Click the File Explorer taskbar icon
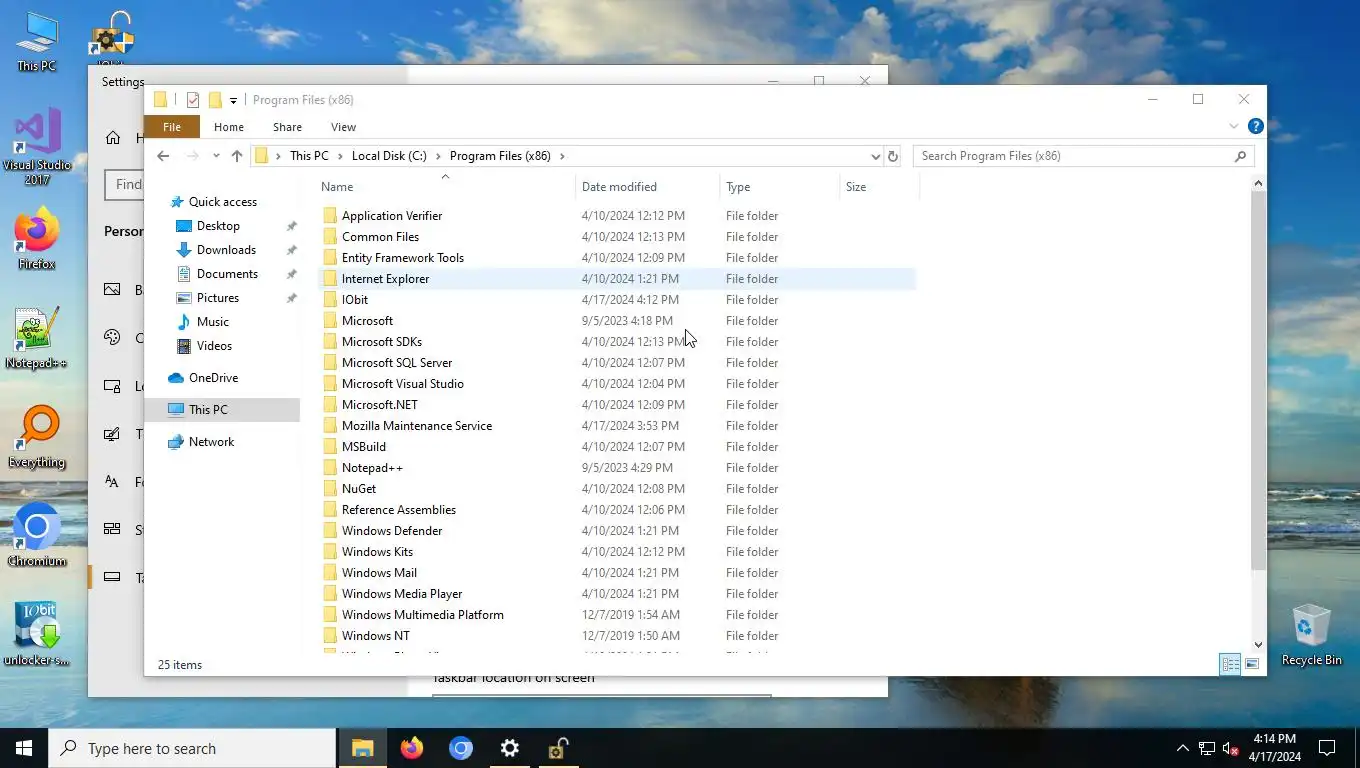The image size is (1360, 768). click(x=362, y=748)
